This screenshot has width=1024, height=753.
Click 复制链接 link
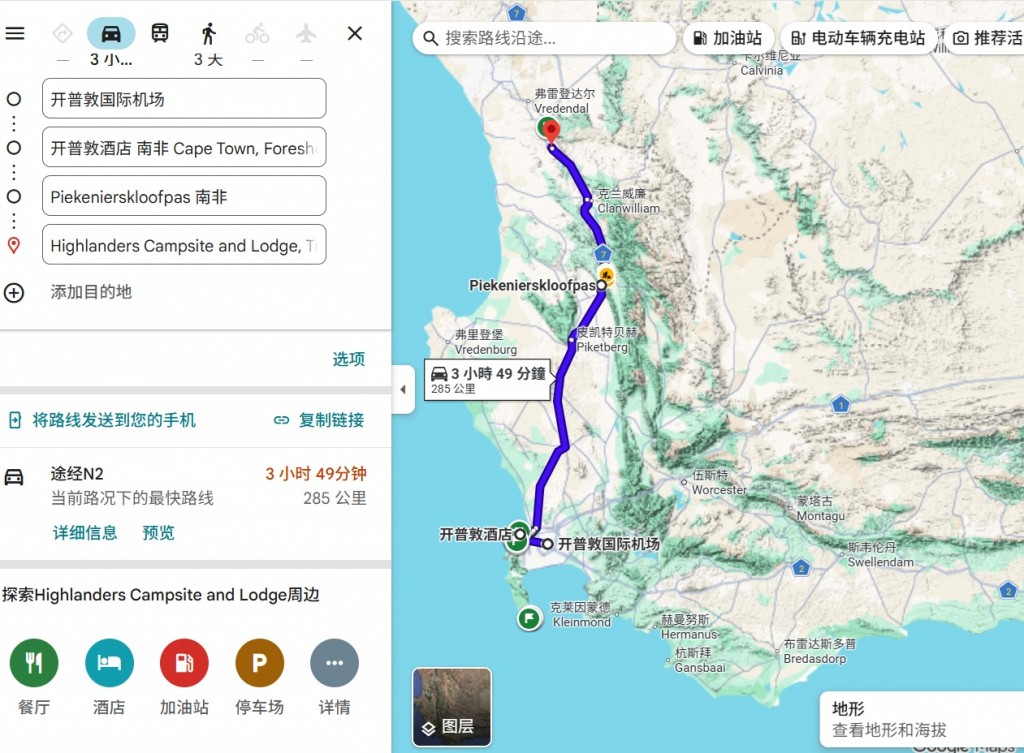point(319,420)
